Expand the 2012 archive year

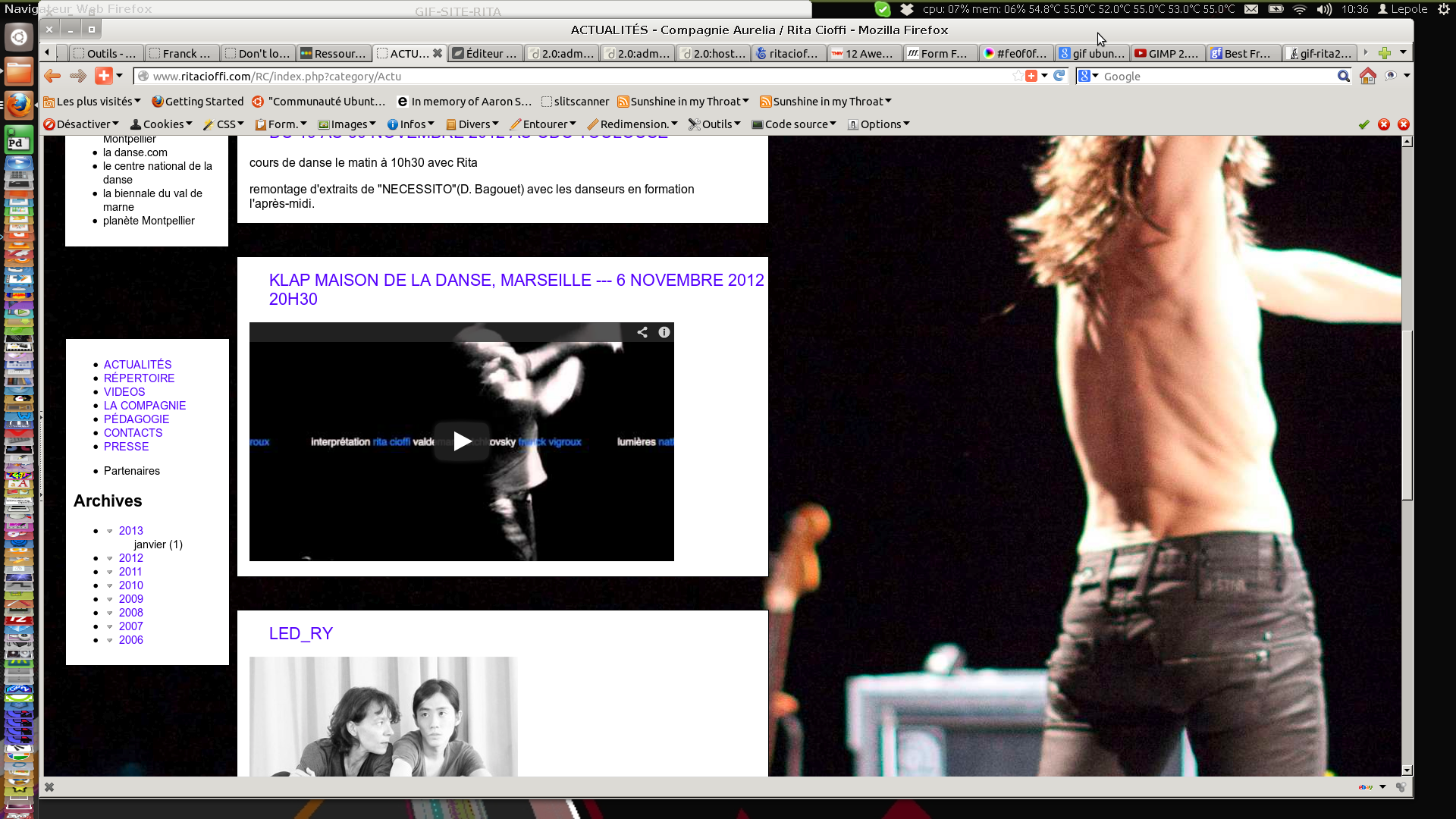coord(110,558)
